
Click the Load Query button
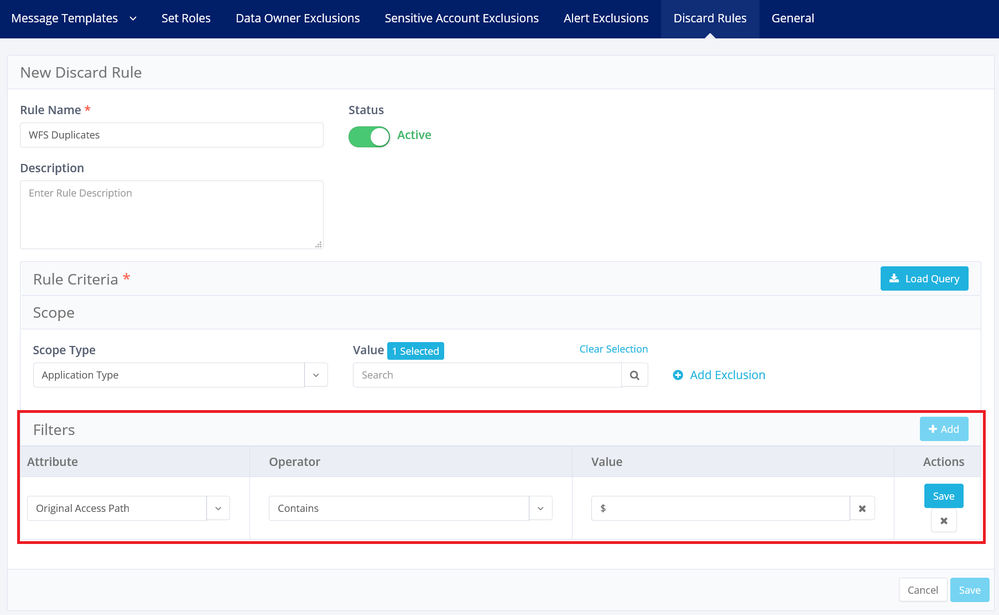(x=924, y=279)
